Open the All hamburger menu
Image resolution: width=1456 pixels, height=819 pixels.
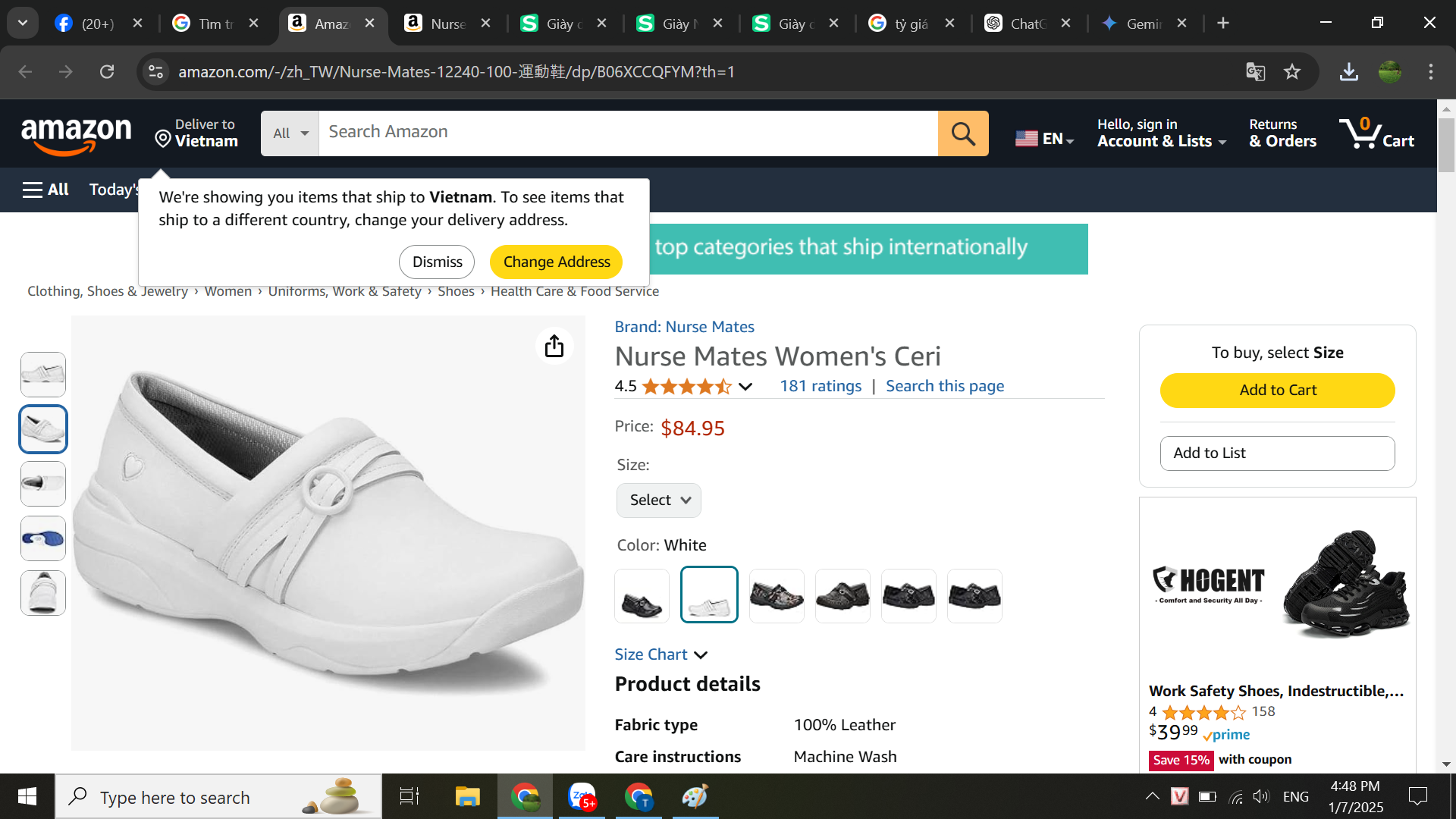tap(45, 190)
